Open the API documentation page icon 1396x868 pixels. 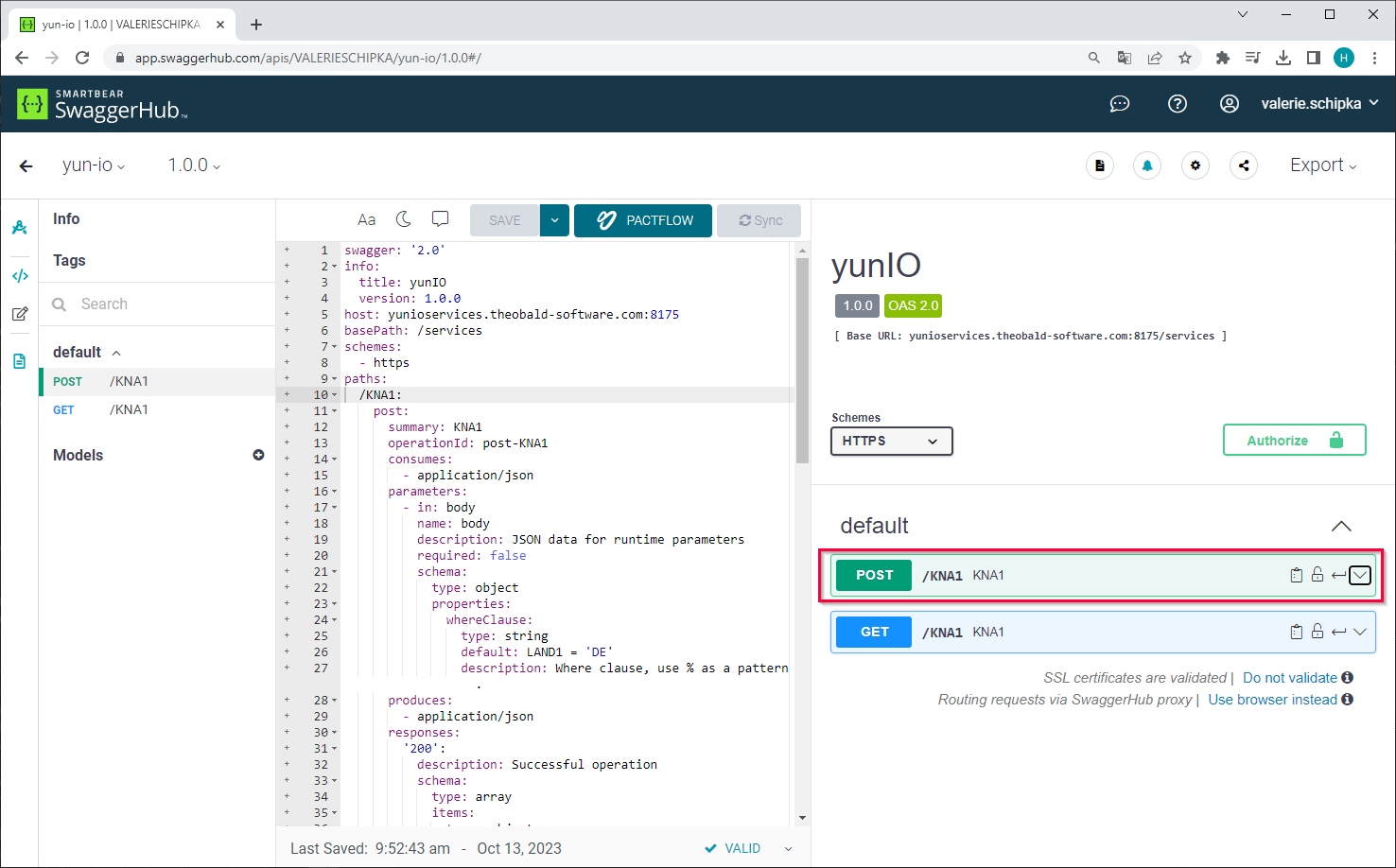(x=1100, y=165)
